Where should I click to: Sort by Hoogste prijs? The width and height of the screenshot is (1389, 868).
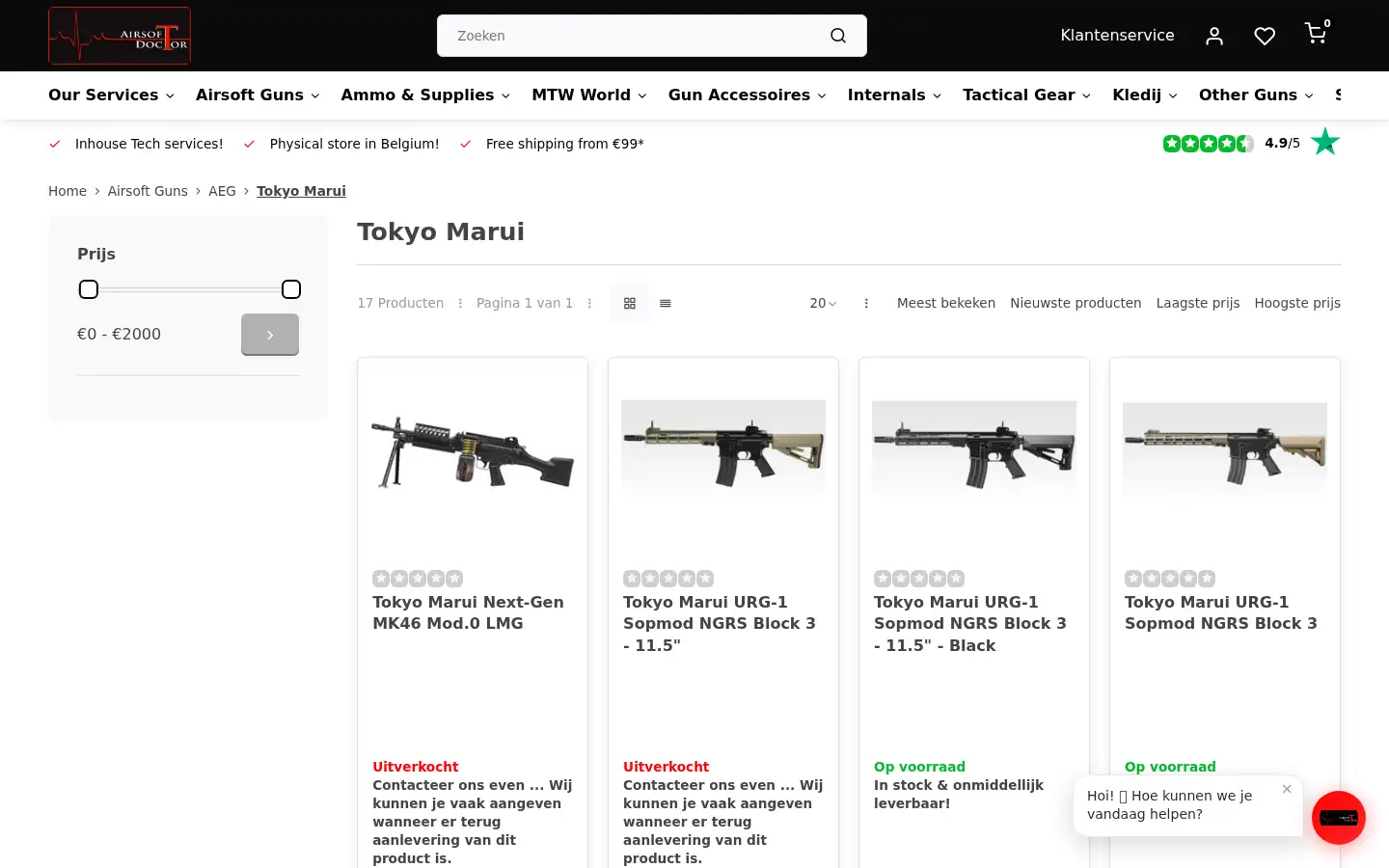(1297, 303)
